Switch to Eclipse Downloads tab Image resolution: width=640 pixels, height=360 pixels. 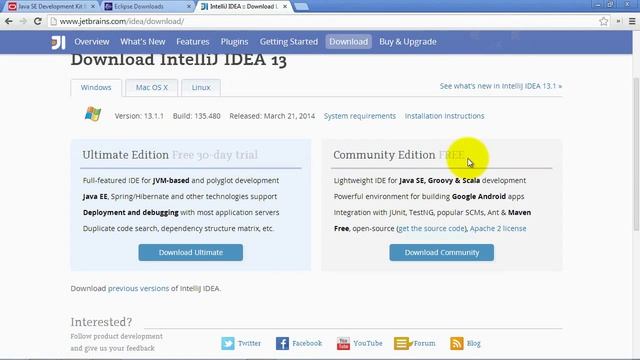point(147,7)
